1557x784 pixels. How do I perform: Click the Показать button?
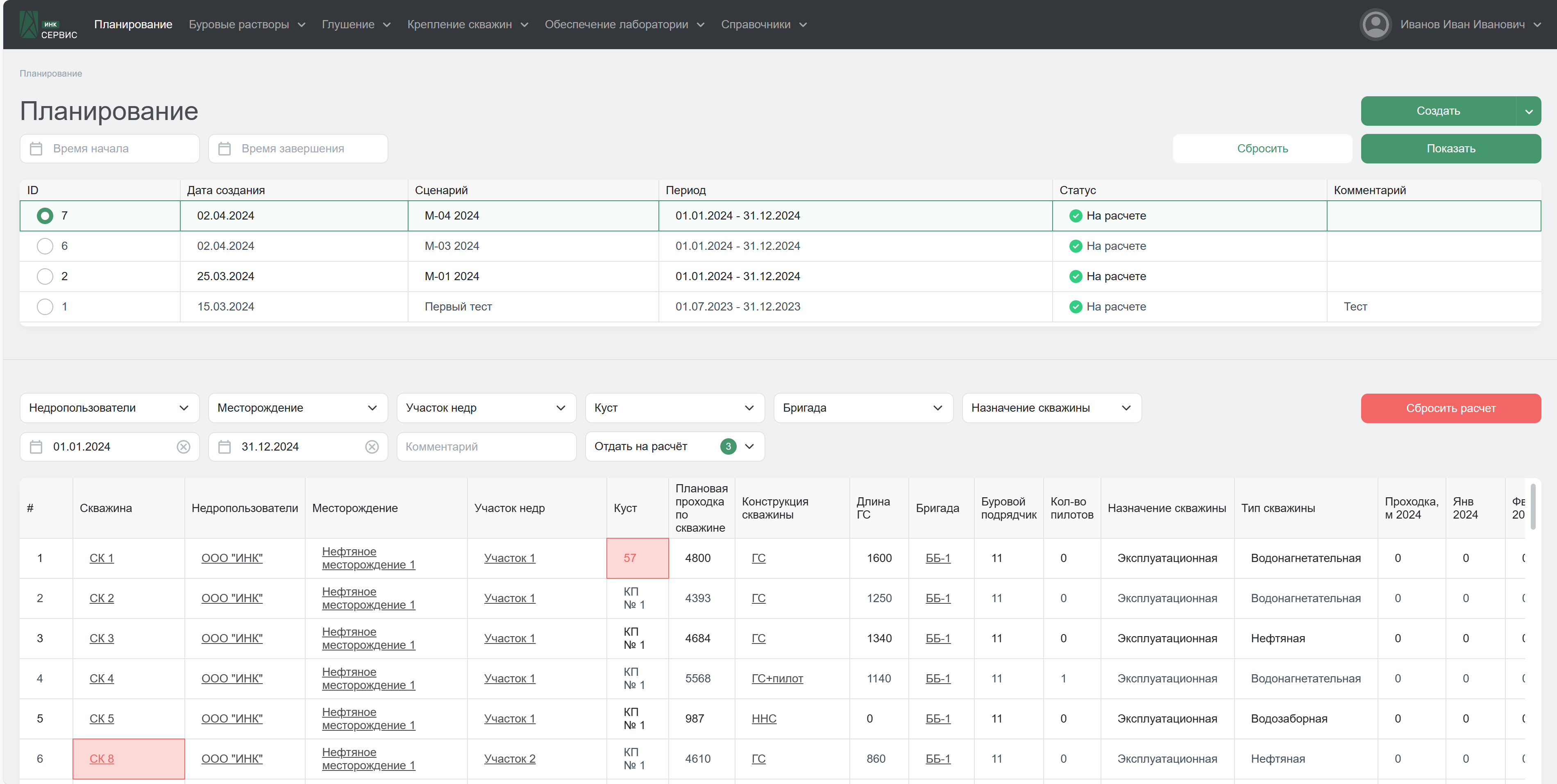pos(1450,149)
